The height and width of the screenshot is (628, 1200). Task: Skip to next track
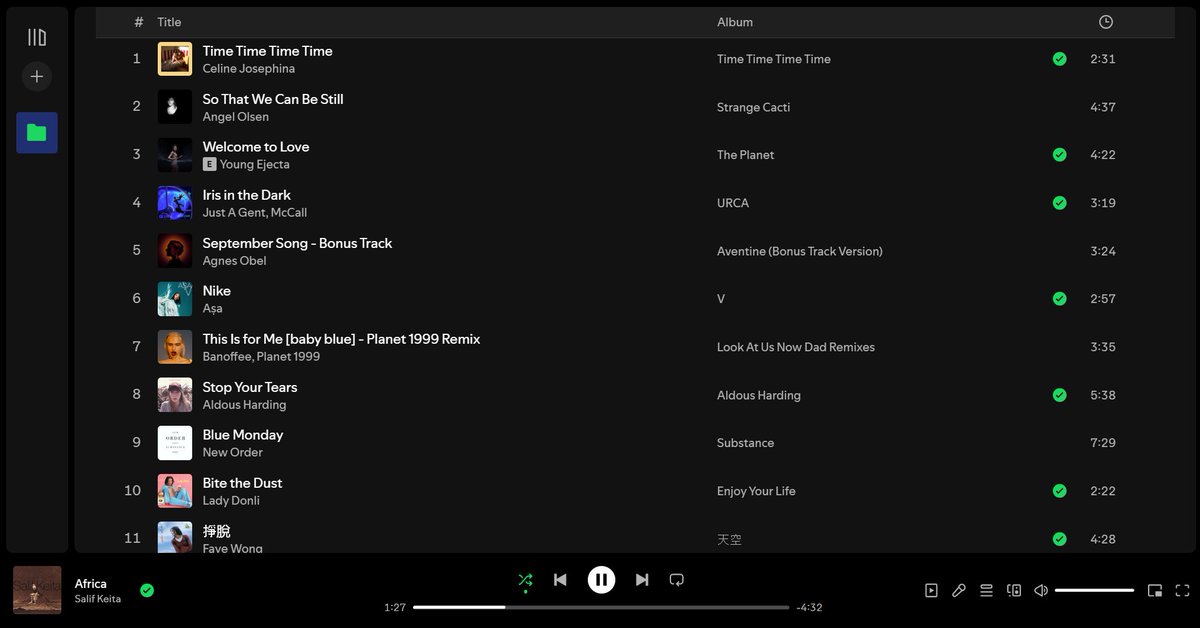click(642, 579)
